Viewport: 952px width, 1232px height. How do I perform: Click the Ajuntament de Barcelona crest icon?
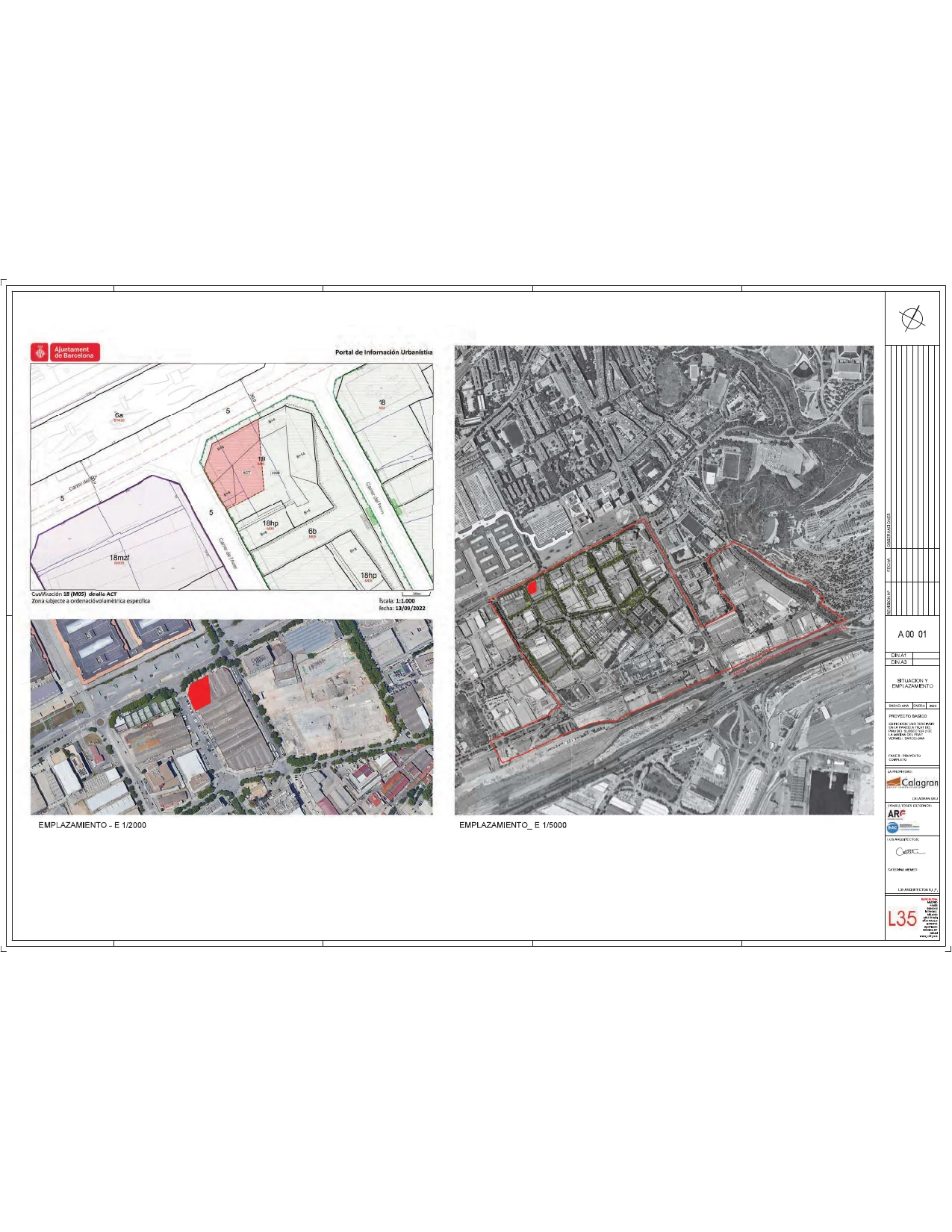point(40,352)
